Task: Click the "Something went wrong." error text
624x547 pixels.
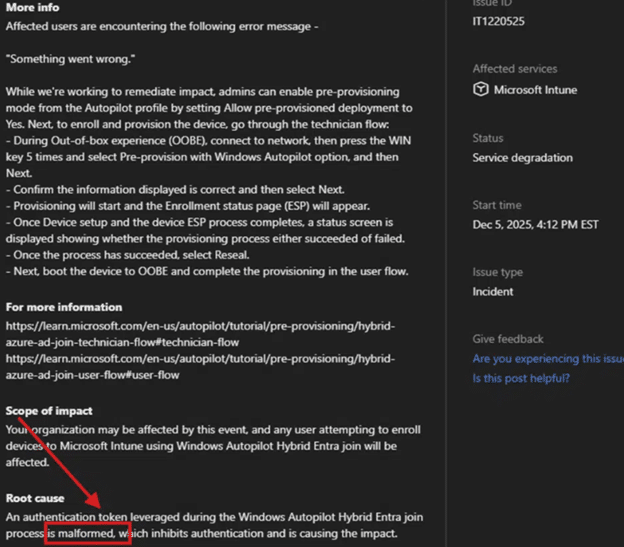Action: click(x=70, y=59)
